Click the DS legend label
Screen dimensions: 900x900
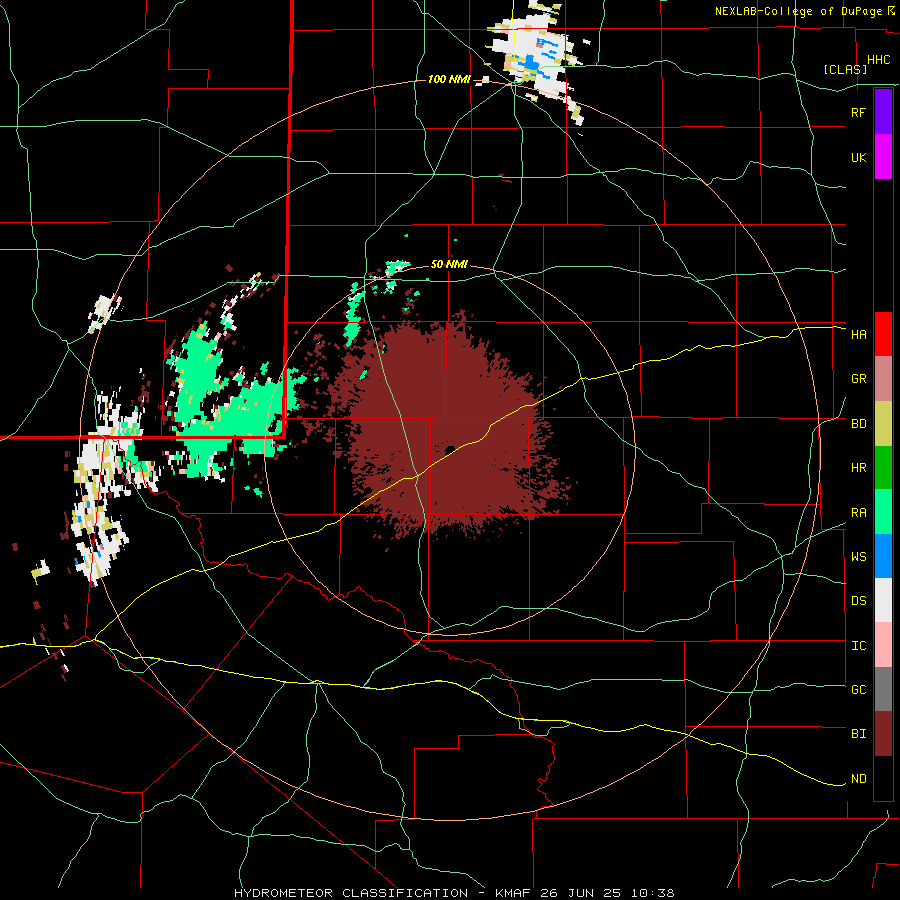[x=858, y=601]
